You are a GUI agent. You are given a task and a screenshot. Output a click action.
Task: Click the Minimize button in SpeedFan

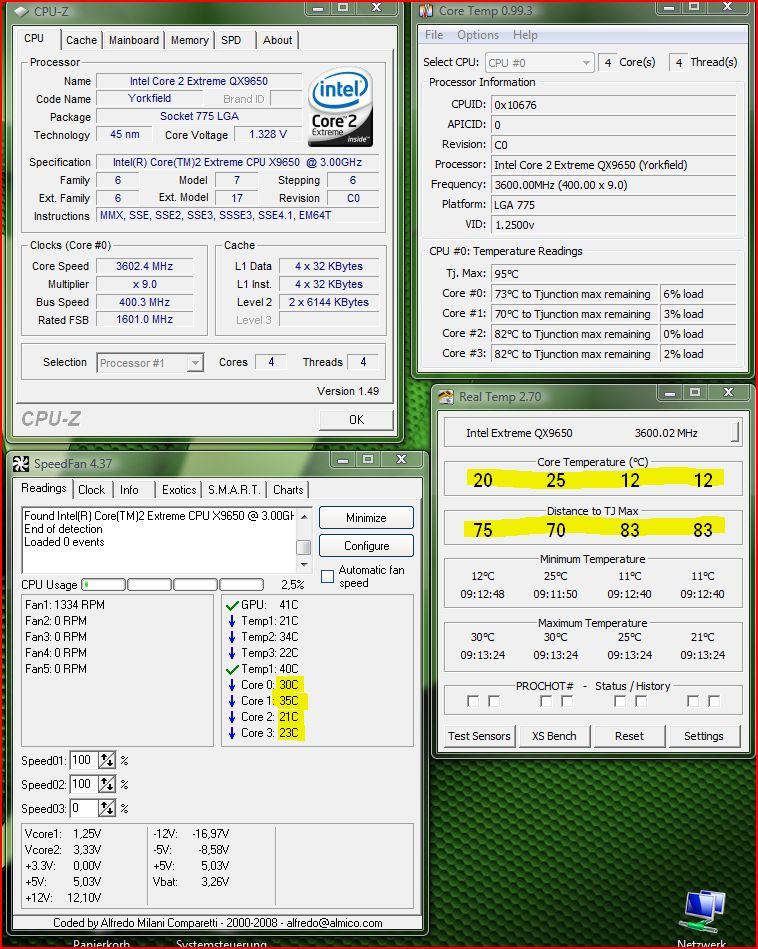coord(366,517)
